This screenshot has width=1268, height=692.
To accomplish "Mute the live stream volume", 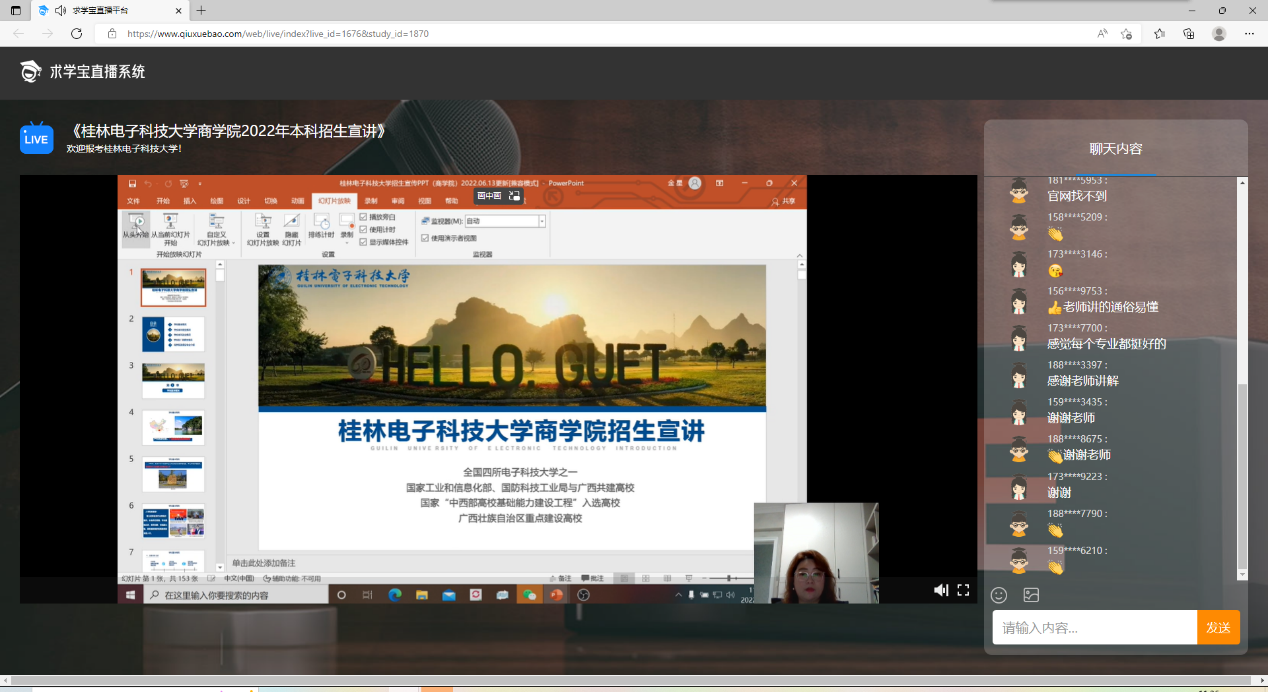I will [x=940, y=590].
